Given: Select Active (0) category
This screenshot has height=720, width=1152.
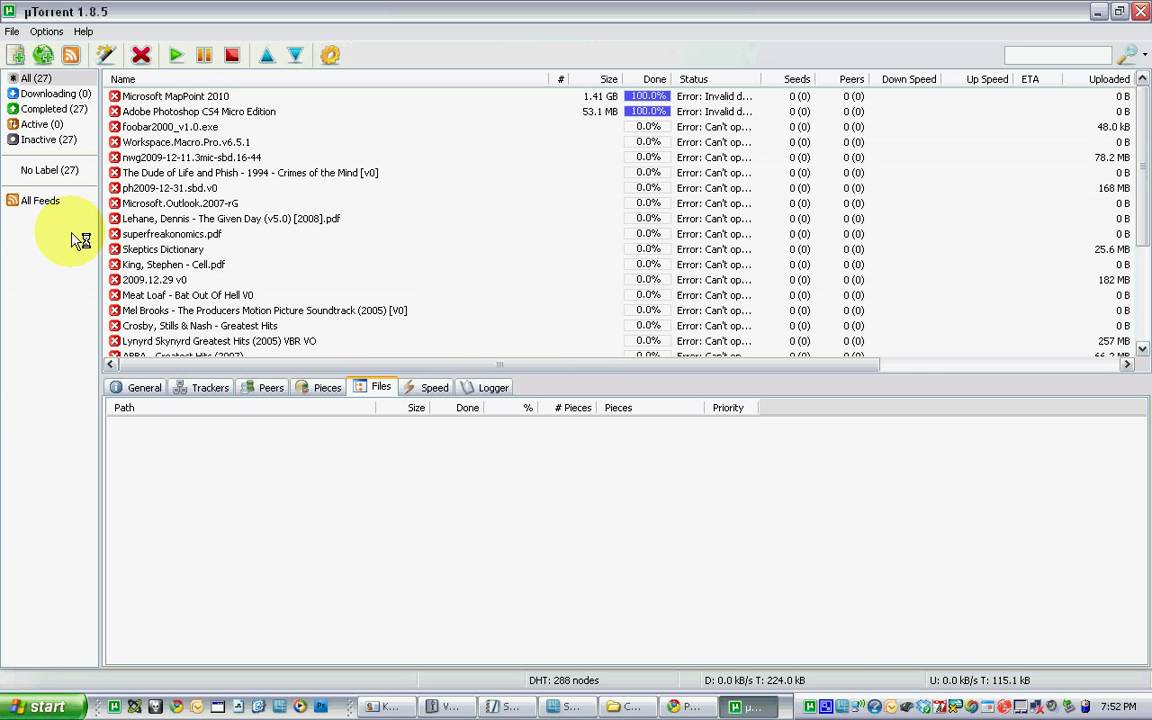Looking at the screenshot, I should [x=35, y=124].
